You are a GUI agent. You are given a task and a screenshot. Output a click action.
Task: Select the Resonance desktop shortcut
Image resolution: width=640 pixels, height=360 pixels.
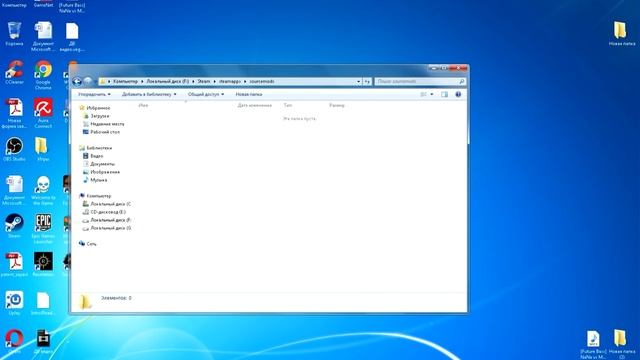coord(43,264)
